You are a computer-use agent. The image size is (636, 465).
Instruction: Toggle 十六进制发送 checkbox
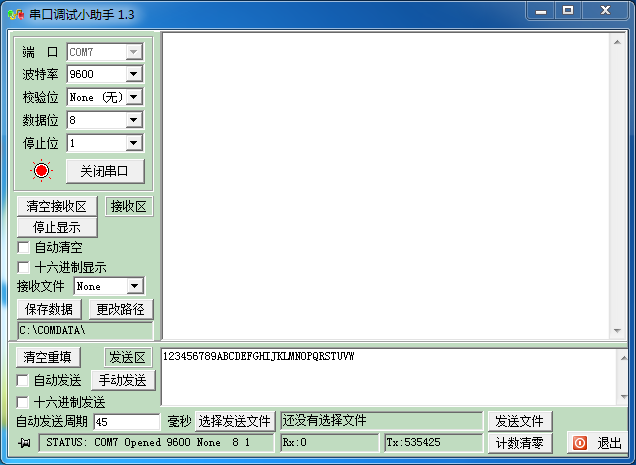tap(22, 402)
